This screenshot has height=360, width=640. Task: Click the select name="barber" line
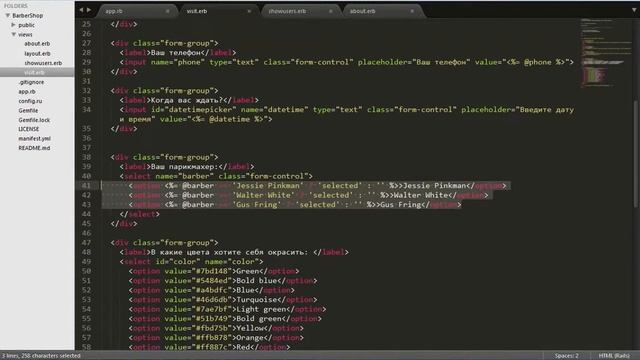tap(216, 176)
